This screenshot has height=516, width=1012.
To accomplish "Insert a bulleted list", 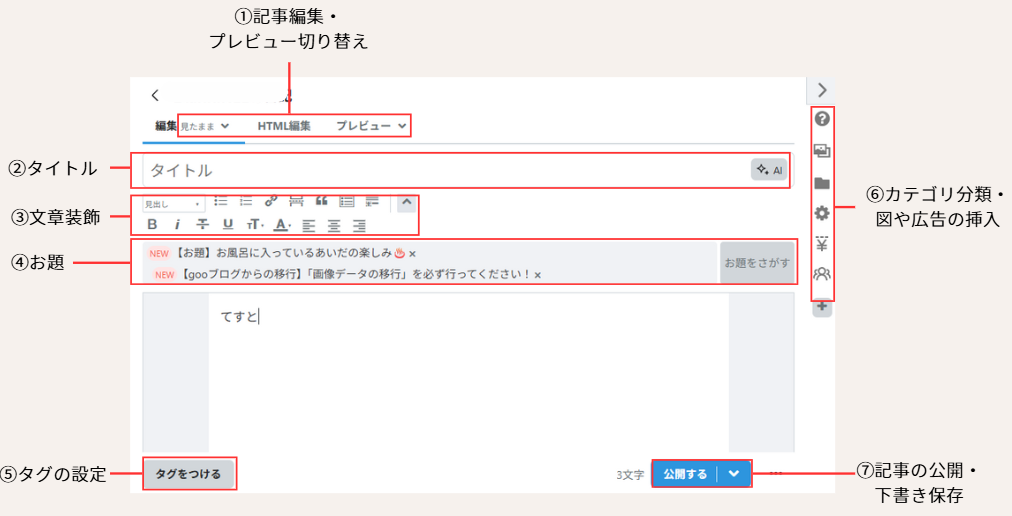I will click(221, 202).
